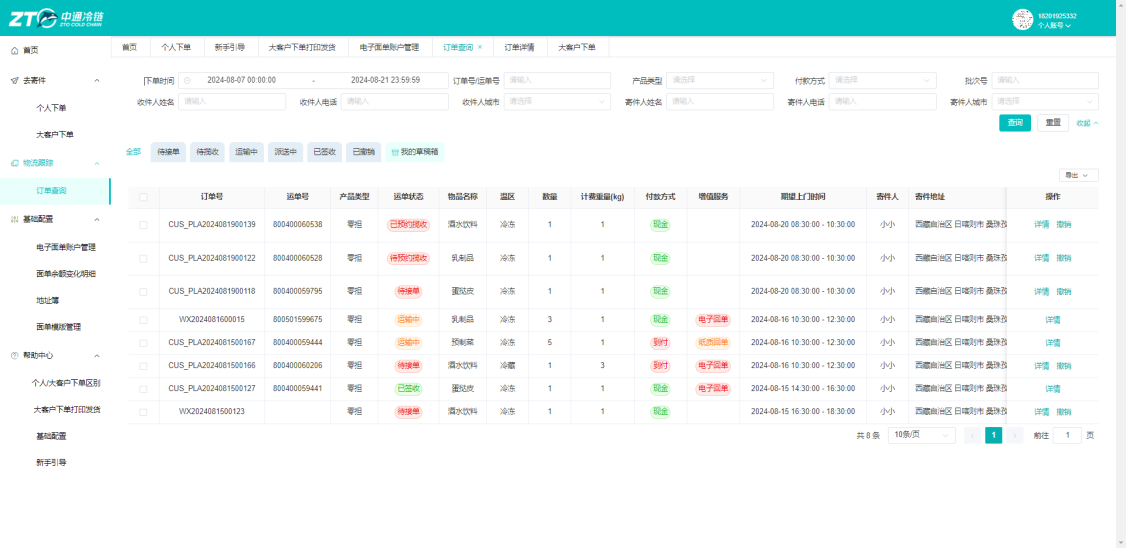This screenshot has height=548, width=1126.
Task: Close the 订单查询 tab with x
Action: (x=480, y=47)
